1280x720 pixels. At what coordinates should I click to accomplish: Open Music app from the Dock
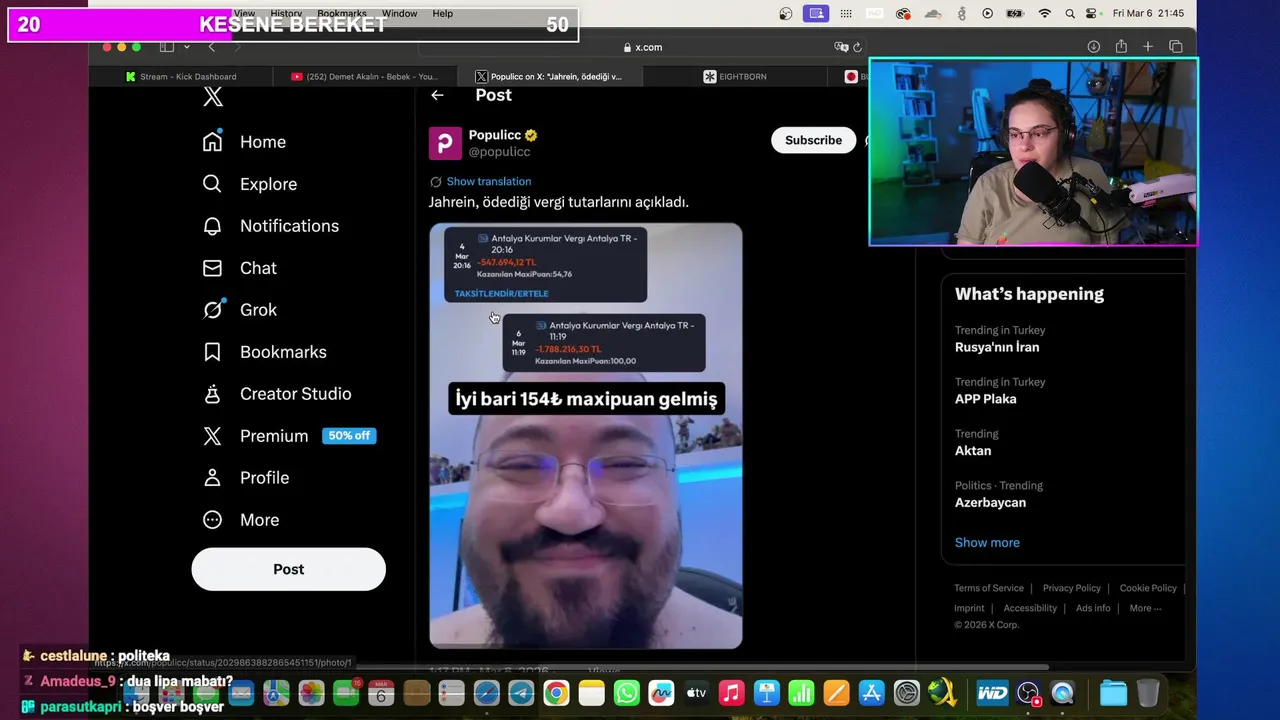click(x=732, y=693)
